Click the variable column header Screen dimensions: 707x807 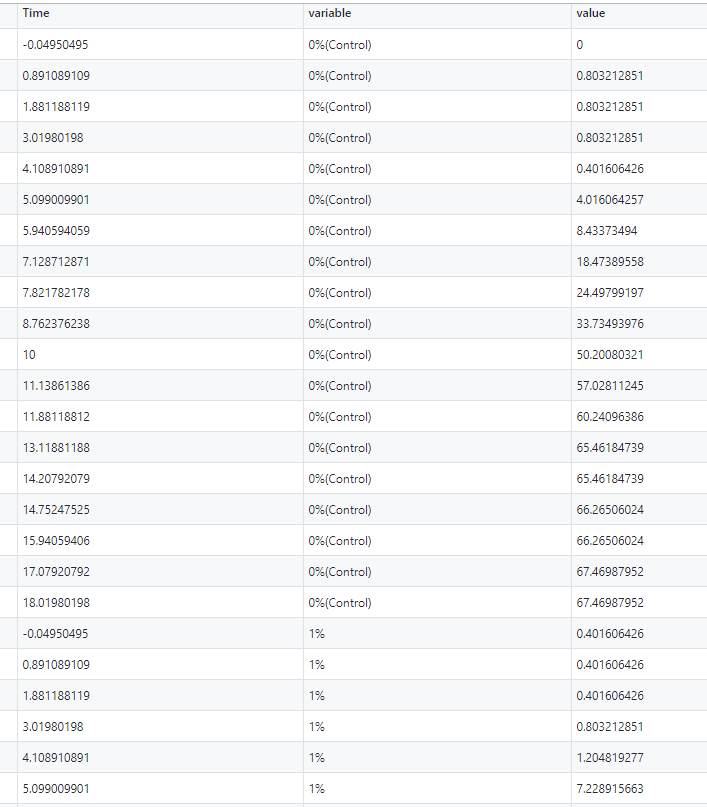click(329, 13)
